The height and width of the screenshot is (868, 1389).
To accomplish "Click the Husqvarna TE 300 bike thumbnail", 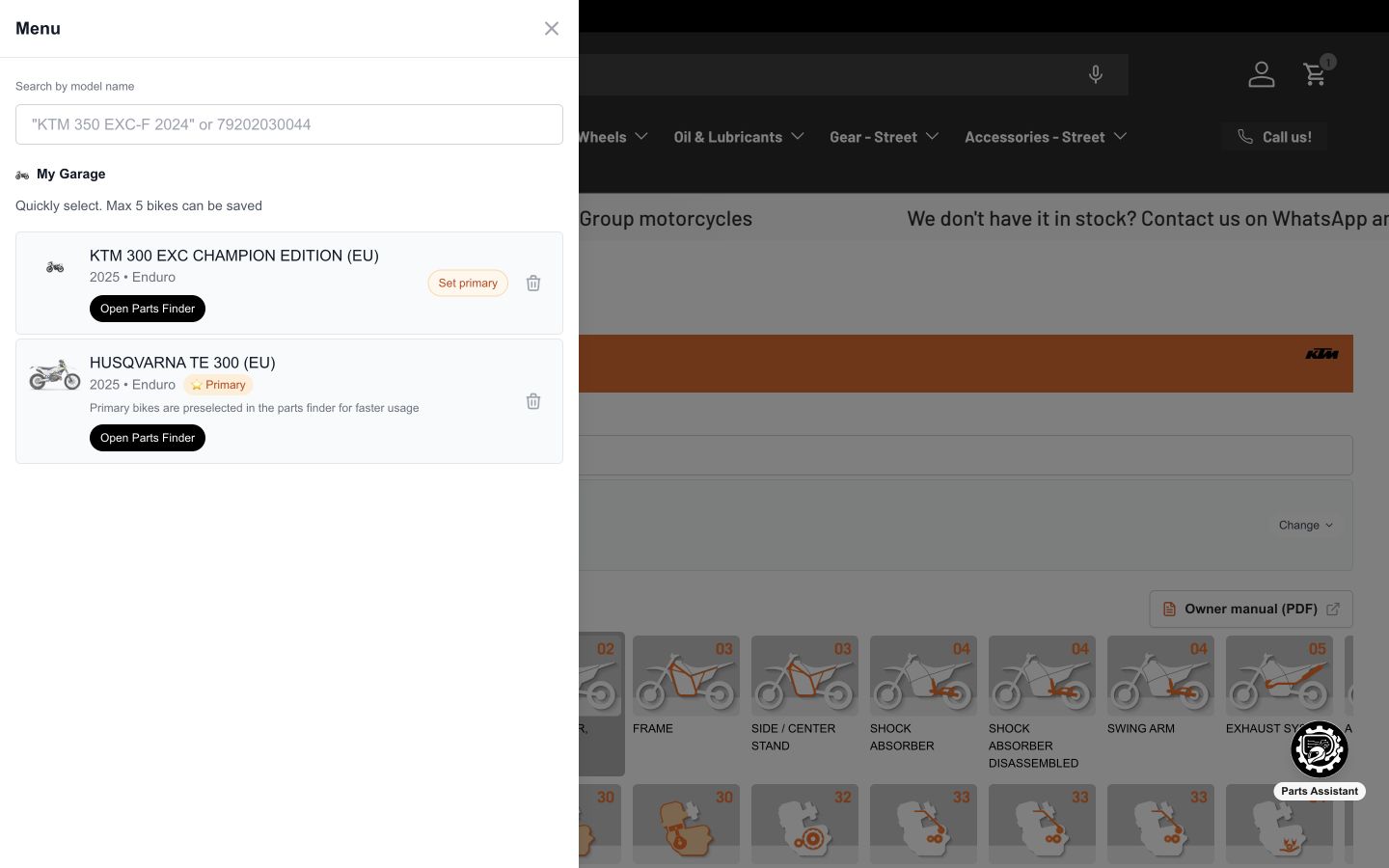I will pos(55,374).
